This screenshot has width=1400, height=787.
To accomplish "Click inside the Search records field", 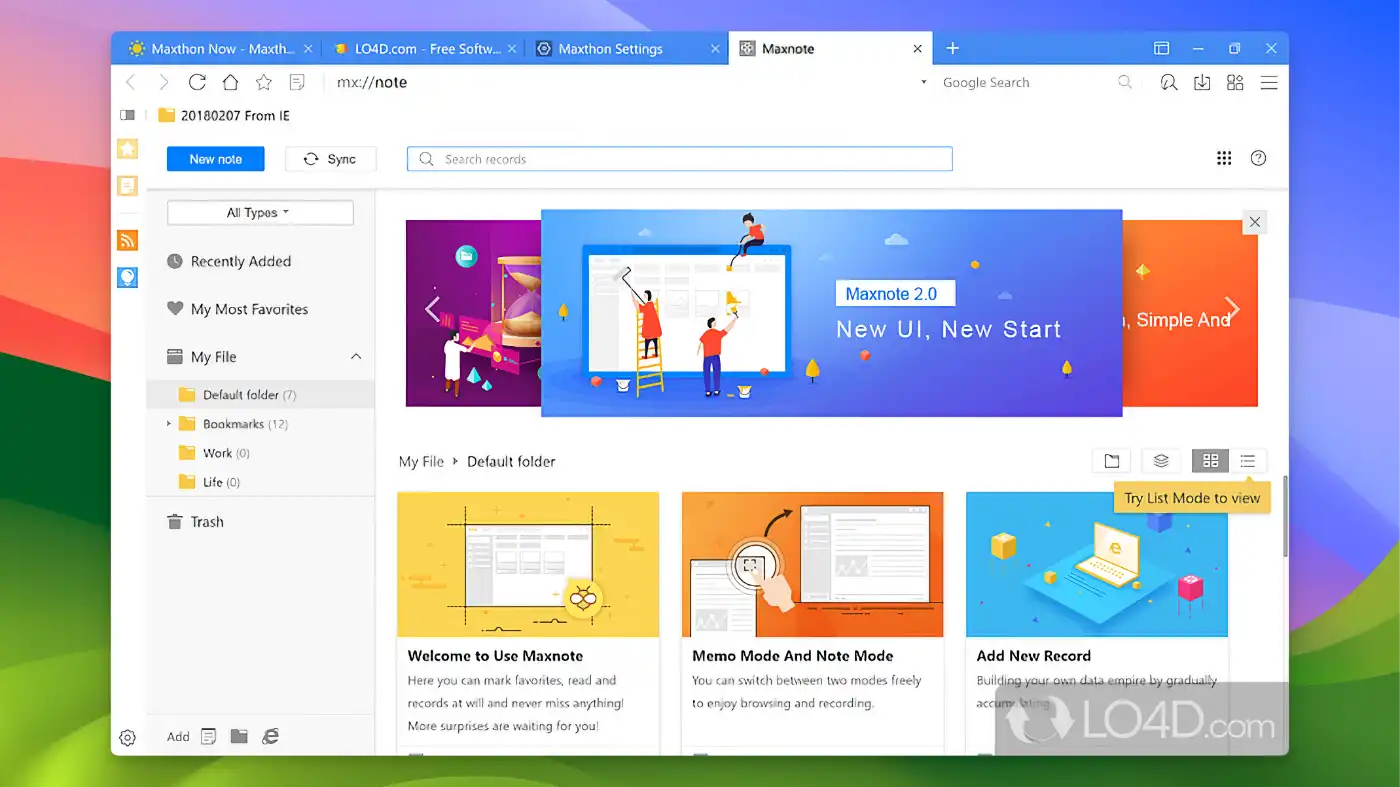I will click(680, 158).
